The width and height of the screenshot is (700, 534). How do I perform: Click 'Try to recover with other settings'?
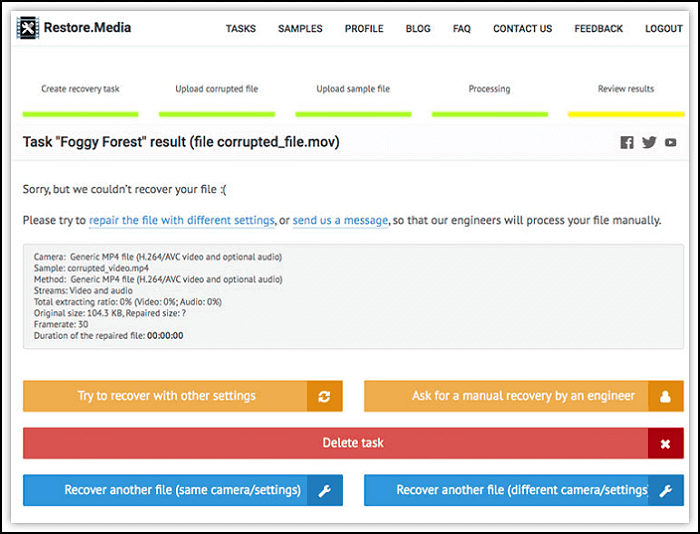pyautogui.click(x=183, y=396)
